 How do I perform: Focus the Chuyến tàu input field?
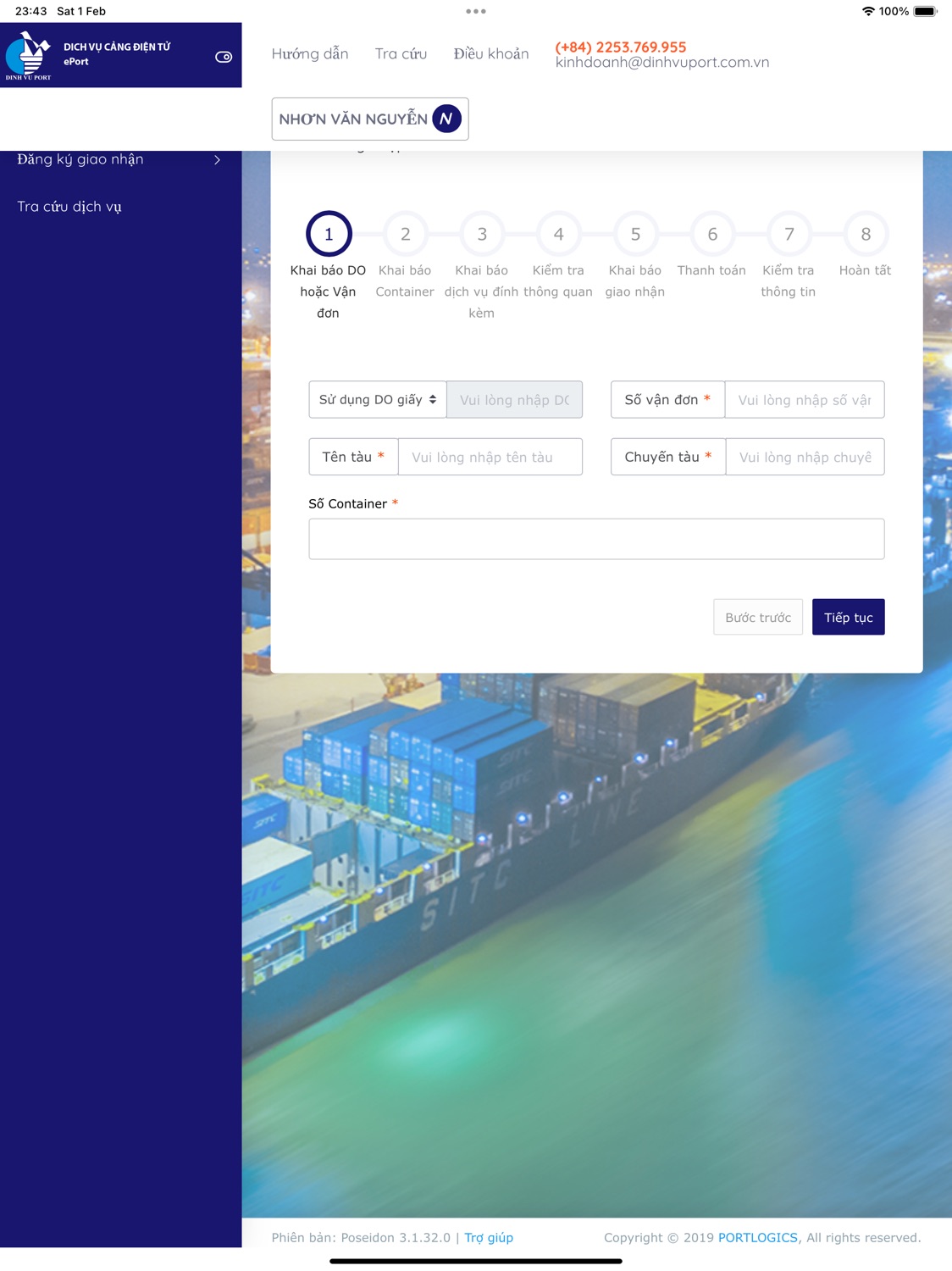(805, 457)
